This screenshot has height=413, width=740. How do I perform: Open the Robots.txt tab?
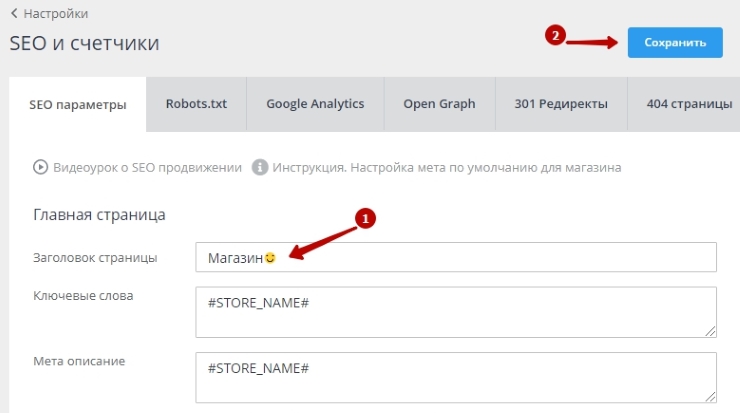[196, 104]
